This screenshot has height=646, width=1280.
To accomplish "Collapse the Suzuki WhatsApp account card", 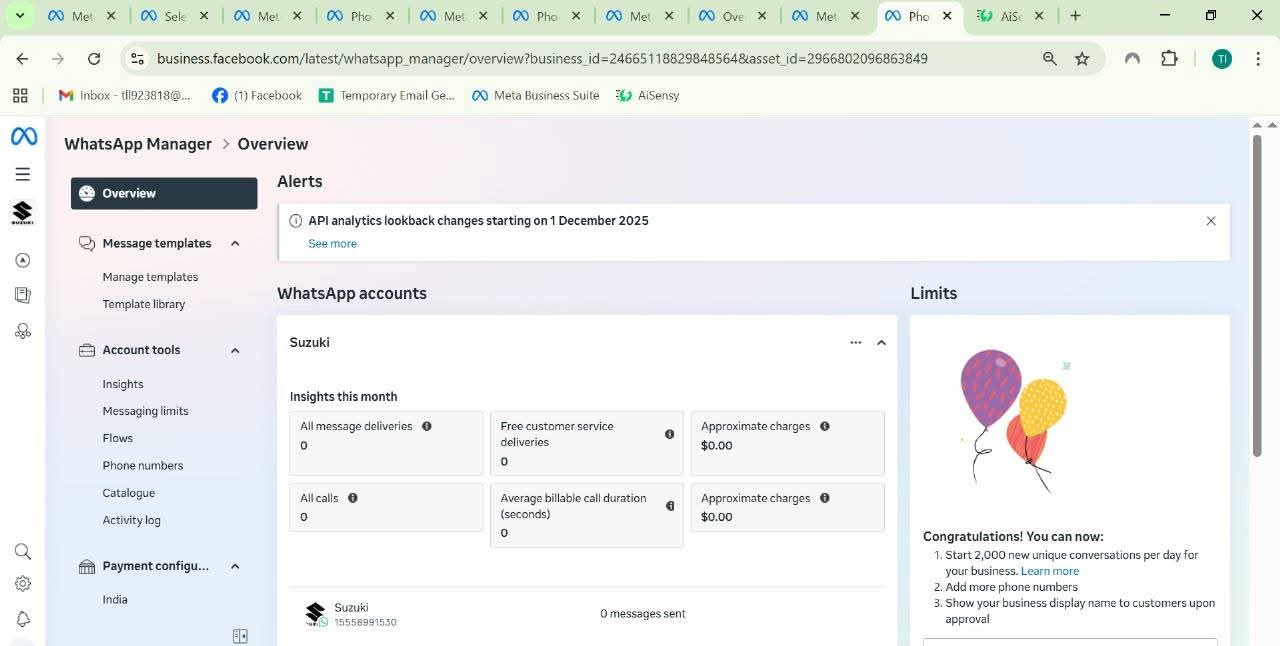I will click(881, 342).
